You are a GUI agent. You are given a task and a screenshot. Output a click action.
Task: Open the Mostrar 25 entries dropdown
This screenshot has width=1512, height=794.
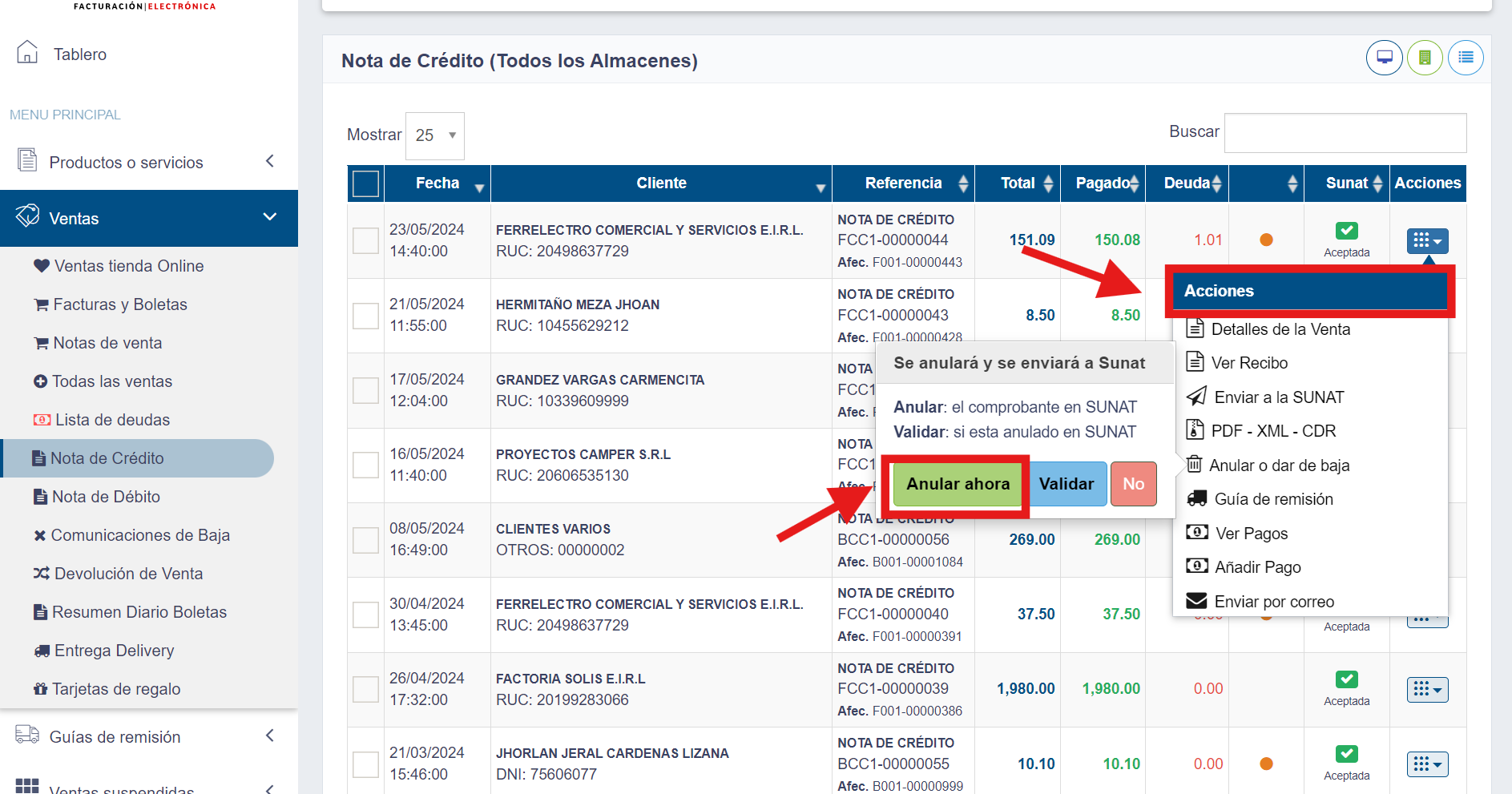click(x=435, y=135)
